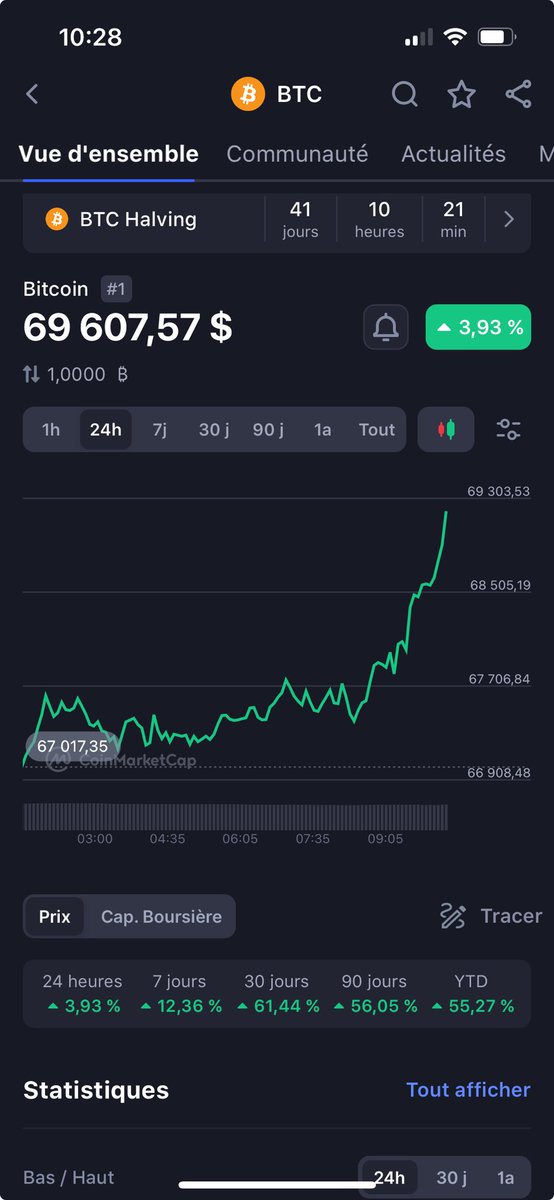Tap the YTD 55,27 % stat
This screenshot has height=1200, width=554.
(x=473, y=994)
